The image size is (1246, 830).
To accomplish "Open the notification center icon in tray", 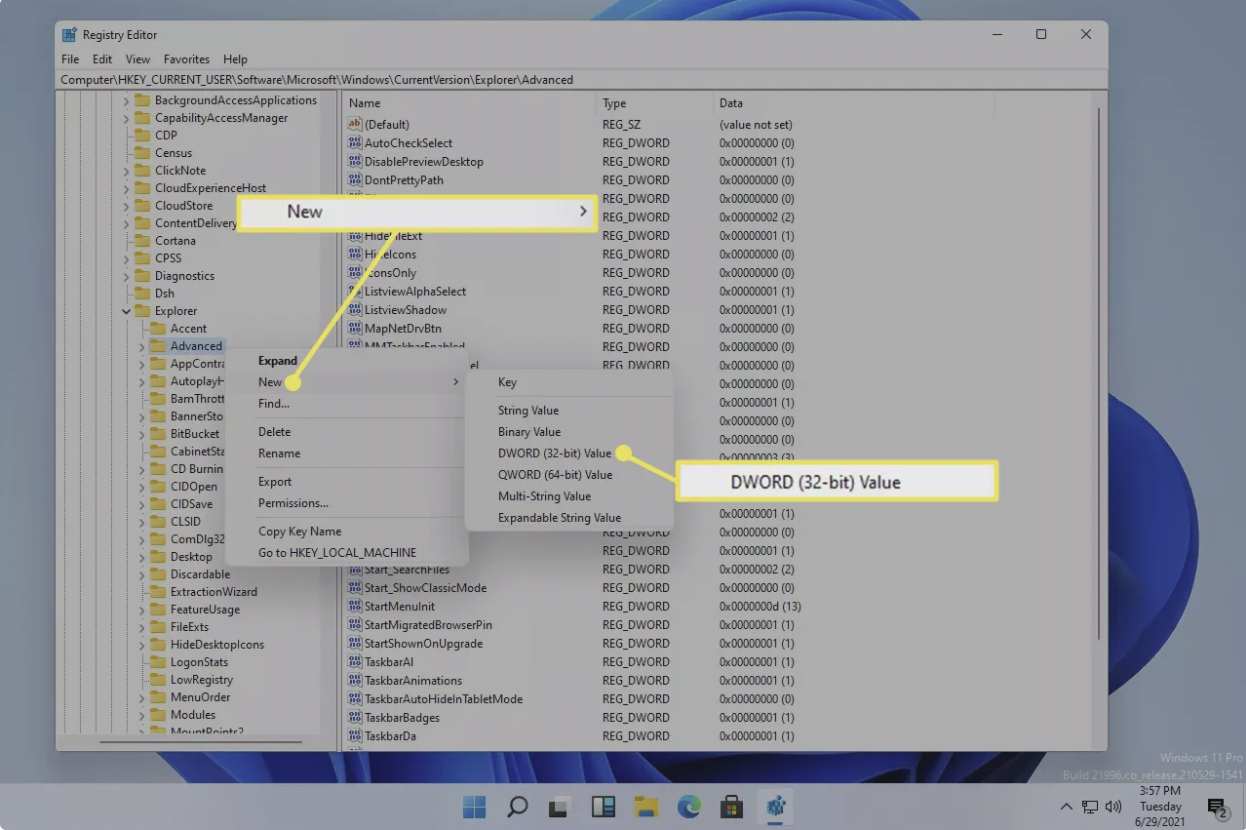I will click(1217, 807).
